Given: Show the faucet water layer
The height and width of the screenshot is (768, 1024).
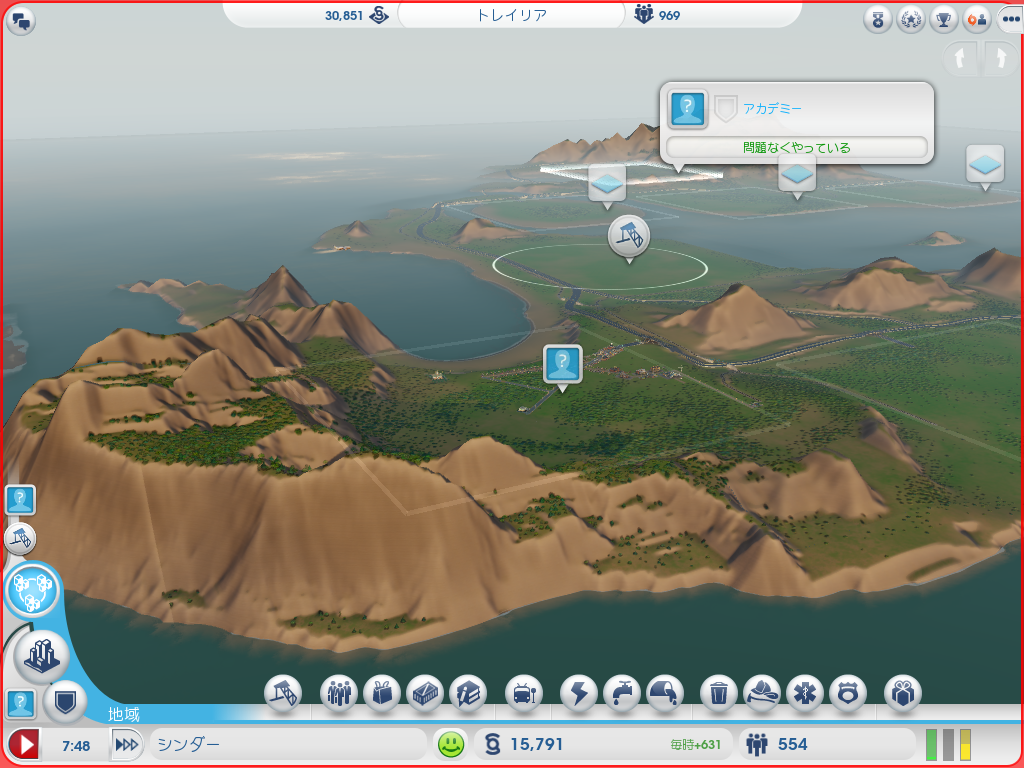Looking at the screenshot, I should [622, 692].
